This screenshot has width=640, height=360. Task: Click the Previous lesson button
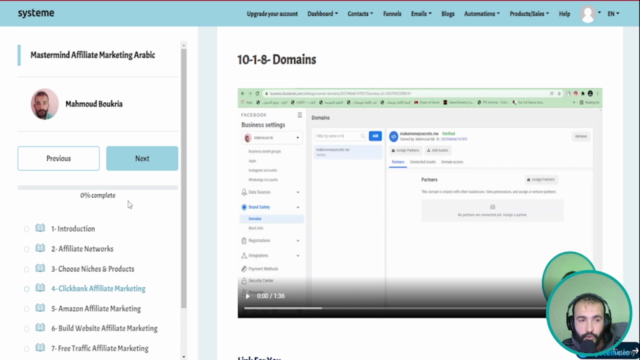click(58, 158)
